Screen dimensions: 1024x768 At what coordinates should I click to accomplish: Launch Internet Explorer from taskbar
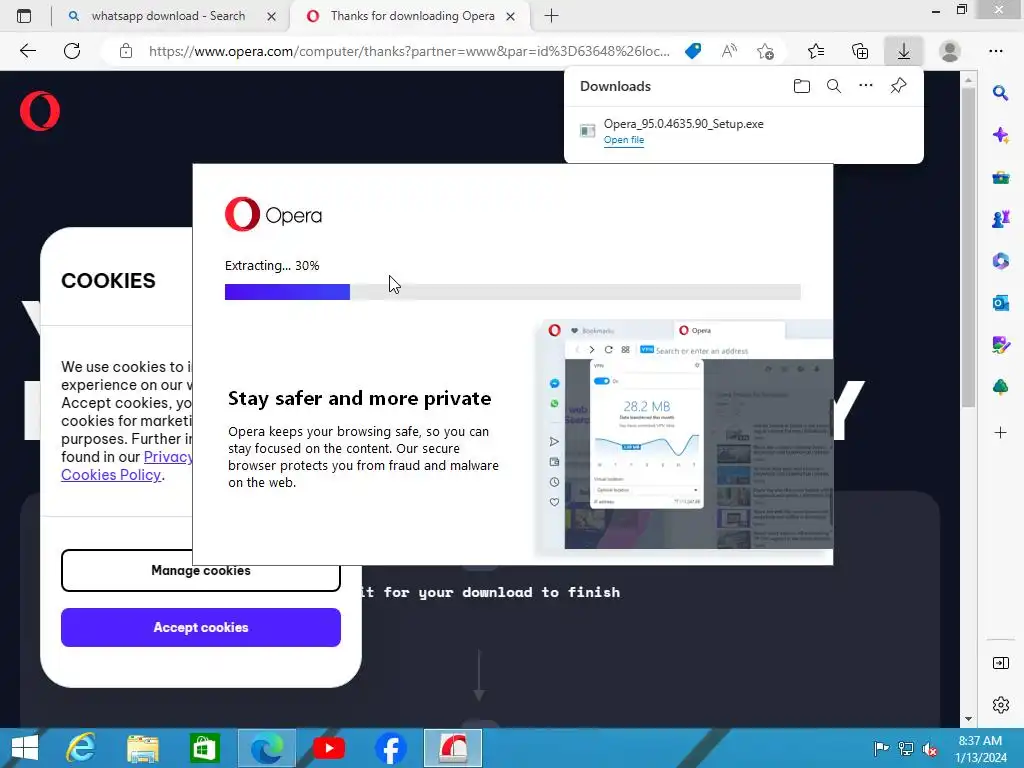pyautogui.click(x=81, y=748)
